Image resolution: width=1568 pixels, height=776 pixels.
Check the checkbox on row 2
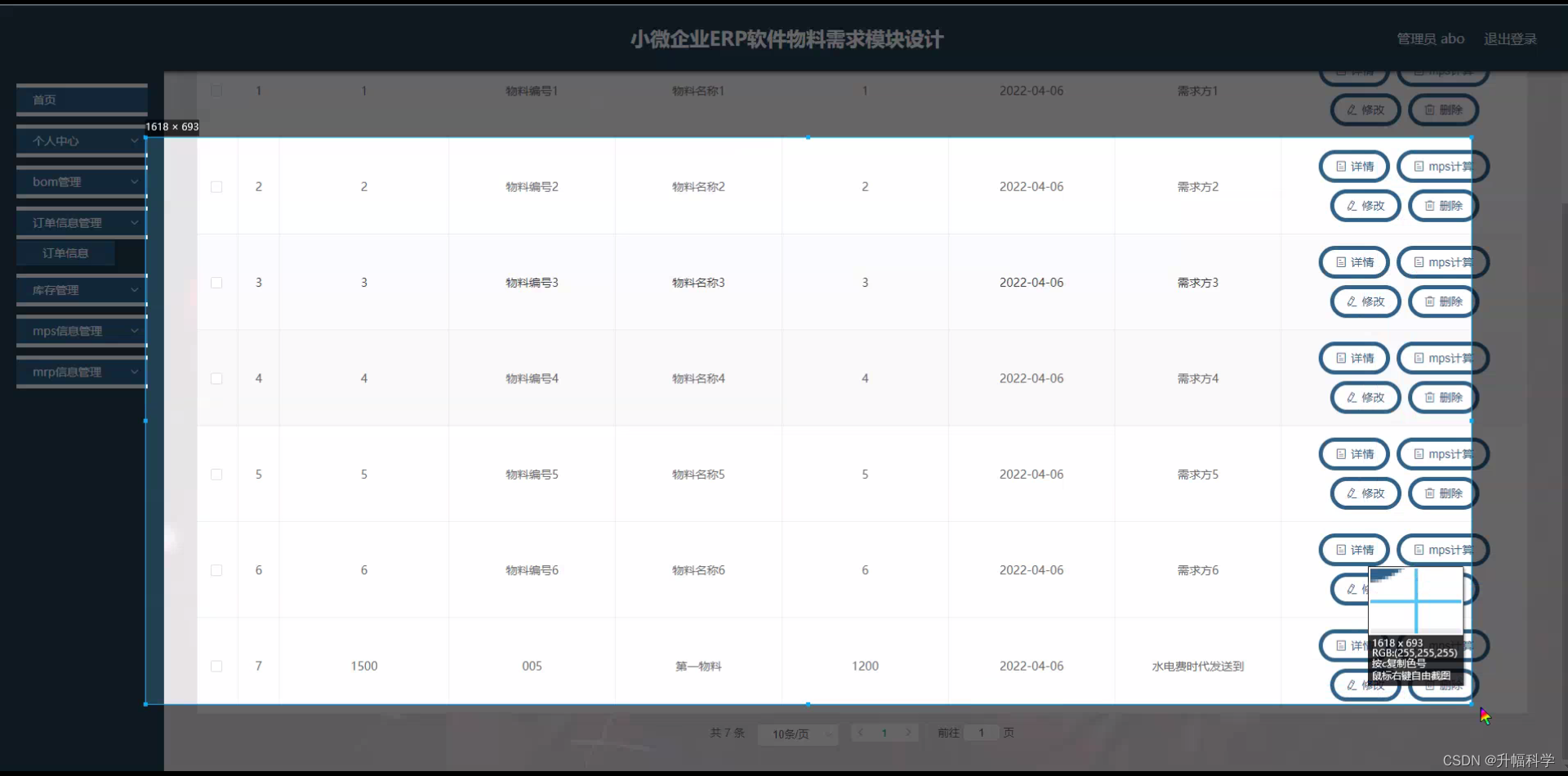click(x=216, y=187)
